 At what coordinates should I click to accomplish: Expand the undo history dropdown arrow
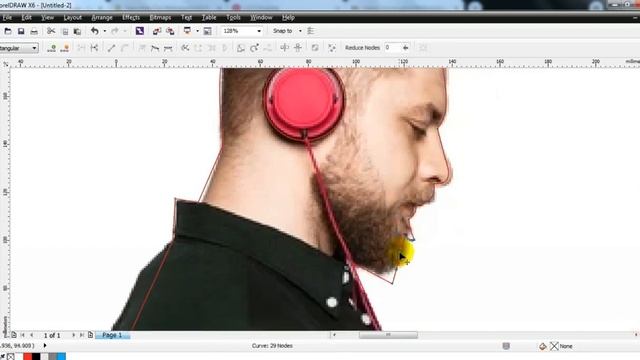[104, 31]
